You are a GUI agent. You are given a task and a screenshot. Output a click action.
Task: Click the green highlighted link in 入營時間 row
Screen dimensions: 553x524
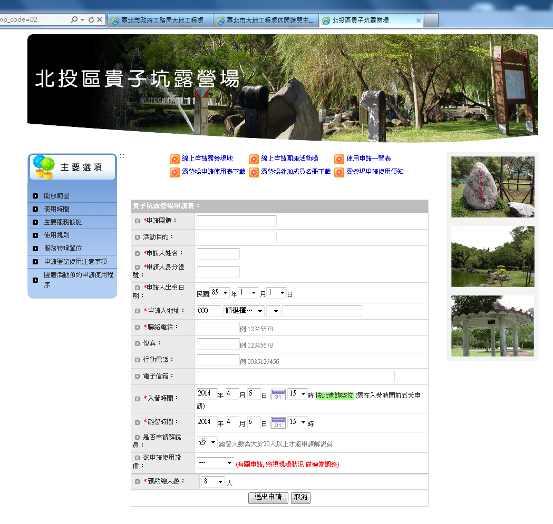(x=335, y=395)
